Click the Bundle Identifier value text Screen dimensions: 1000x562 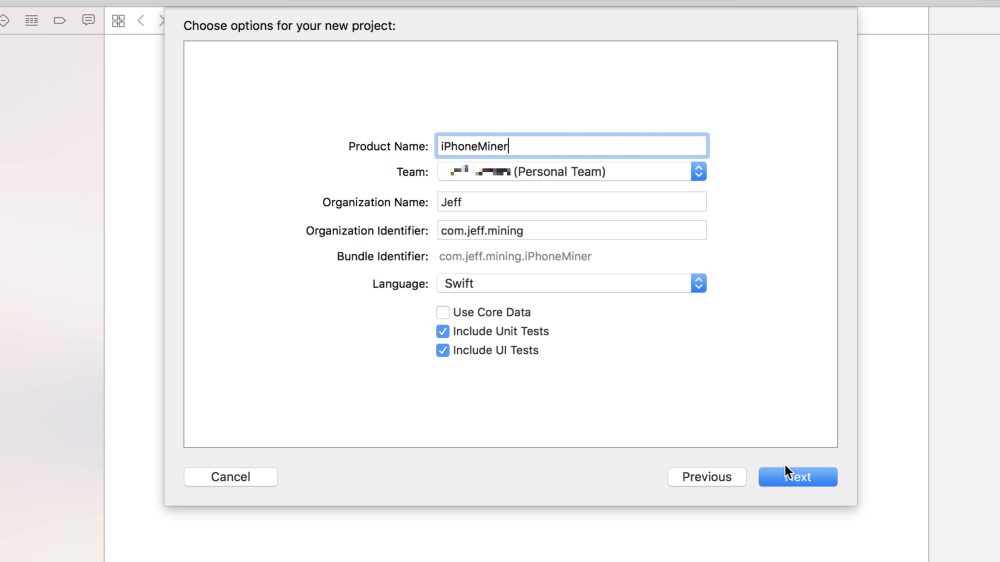click(x=515, y=257)
